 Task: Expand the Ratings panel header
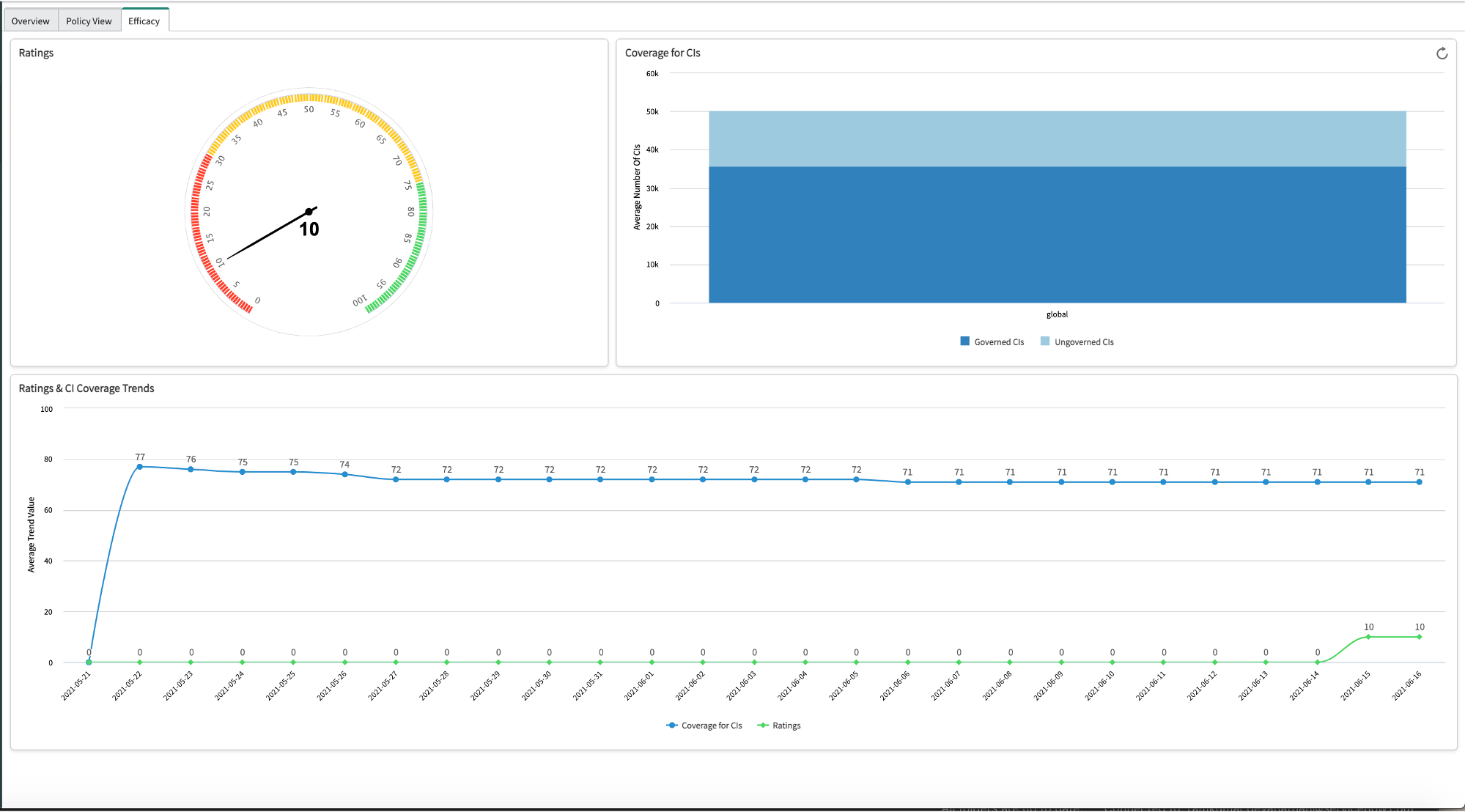click(35, 53)
